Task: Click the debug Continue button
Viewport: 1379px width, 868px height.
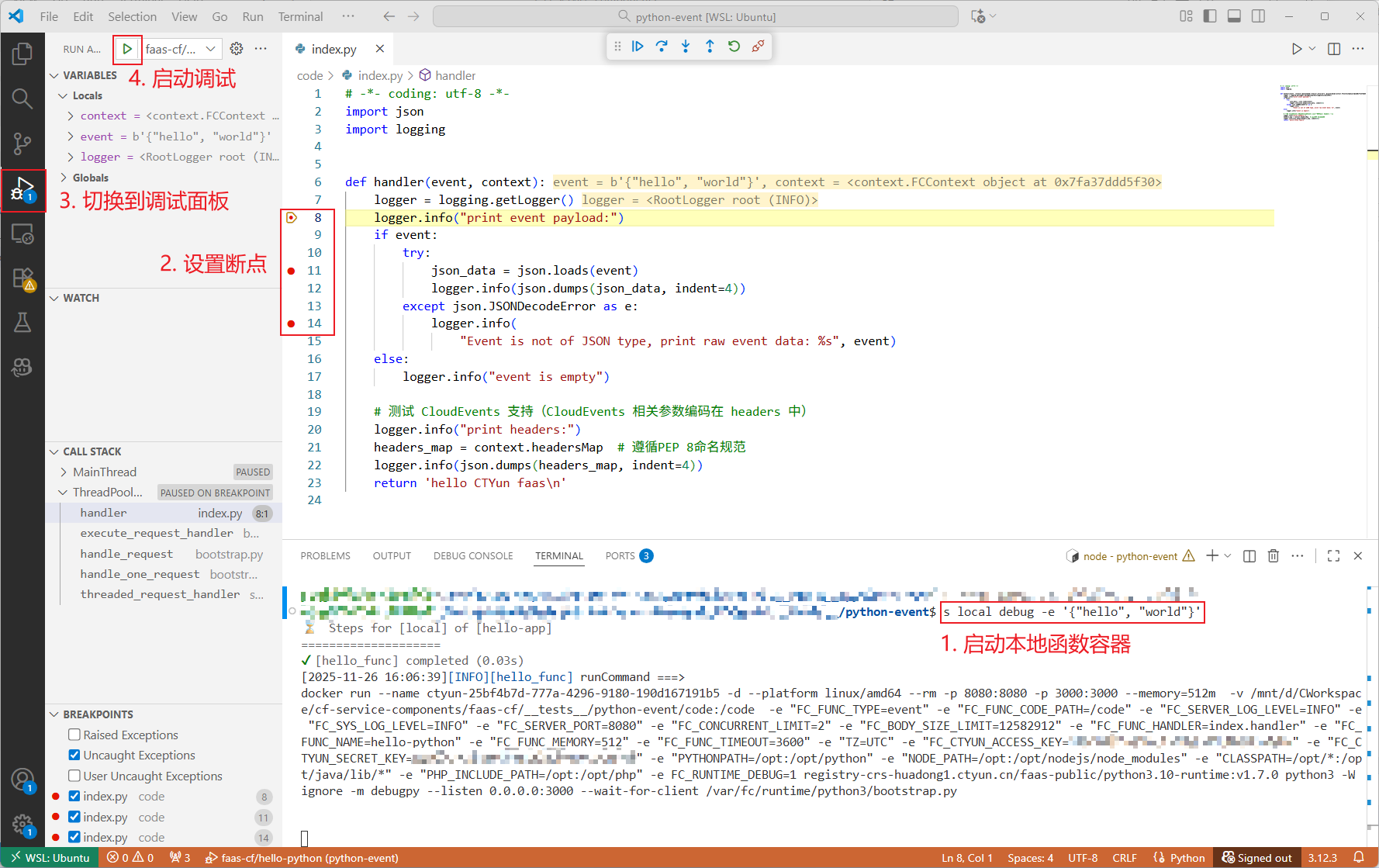Action: click(x=638, y=47)
